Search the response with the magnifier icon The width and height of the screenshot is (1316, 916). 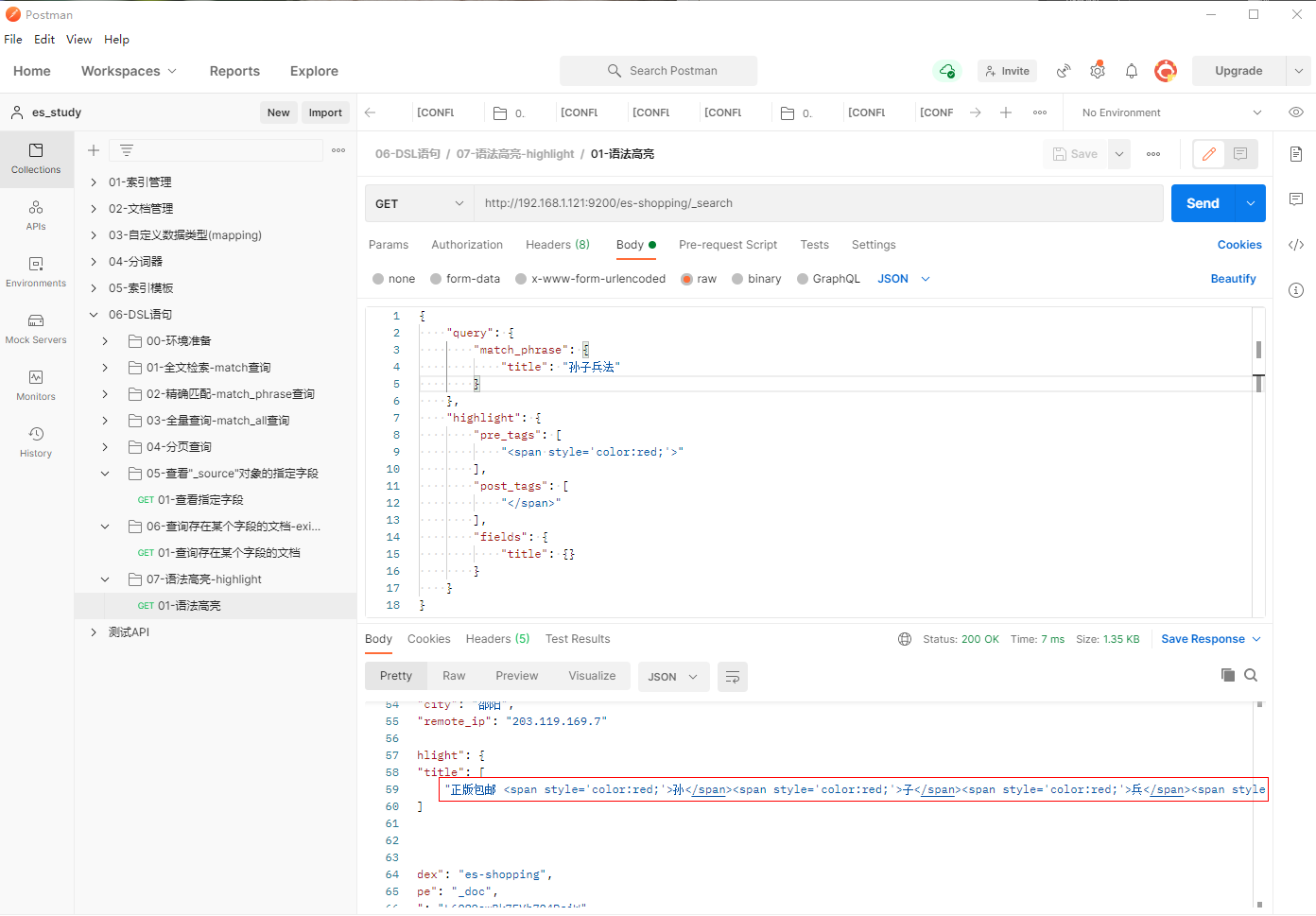coord(1251,675)
